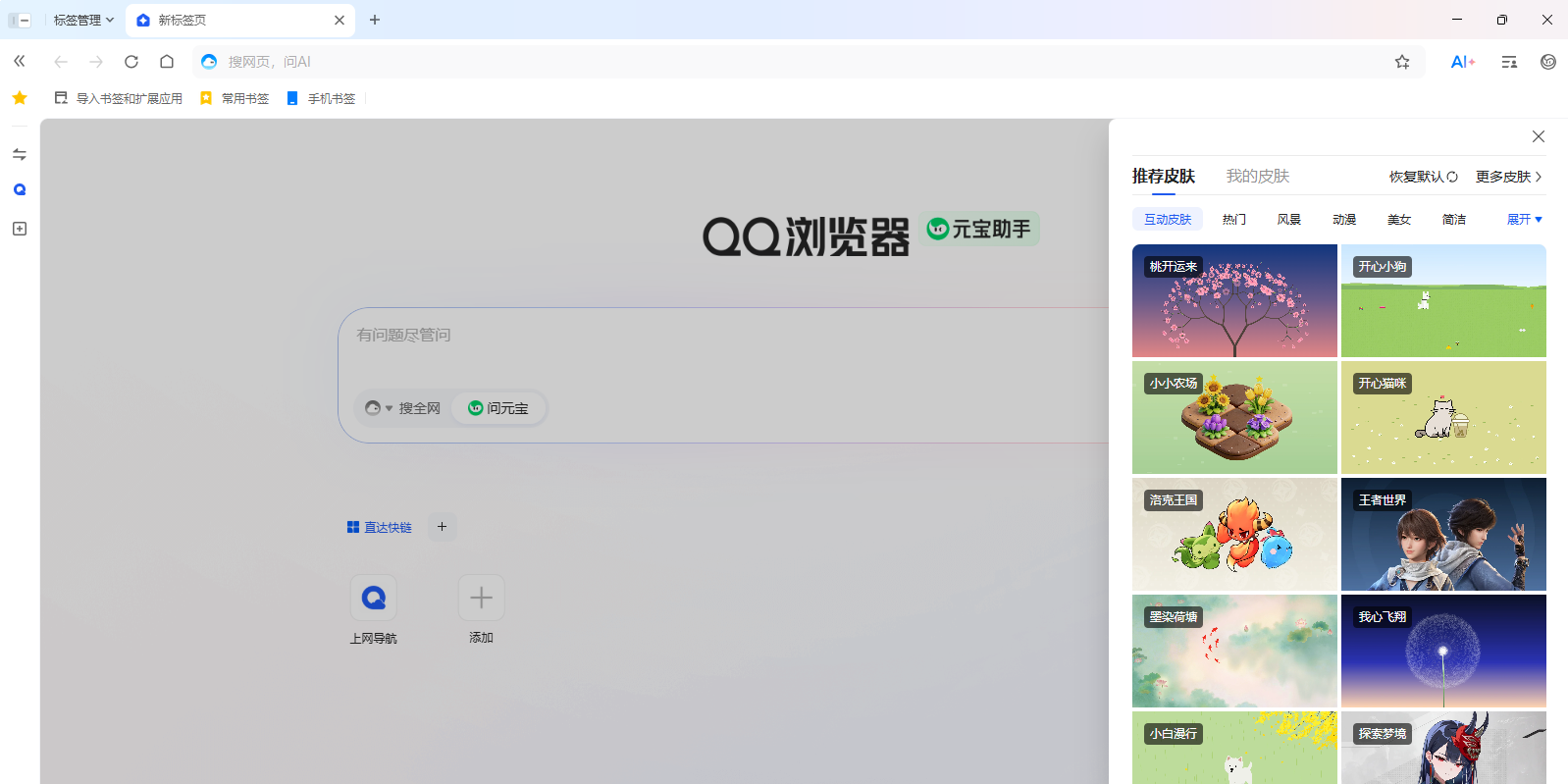Open the 常用书签 folder
This screenshot has width=1568, height=784.
click(x=235, y=98)
